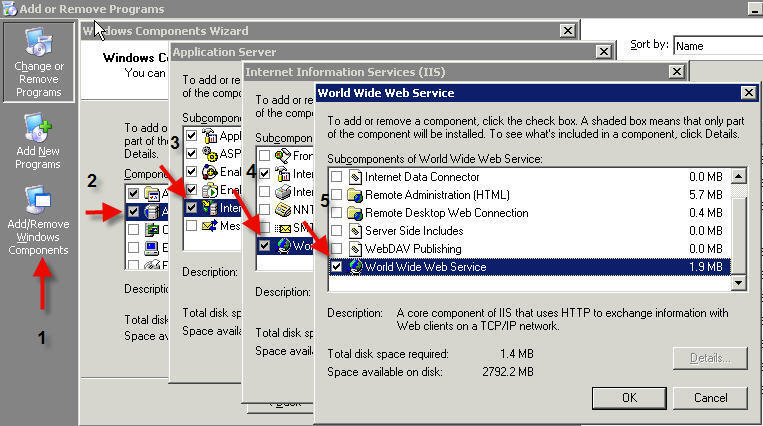The height and width of the screenshot is (426, 763).
Task: Uncheck first checkbox in Application Server list
Action: pos(191,135)
